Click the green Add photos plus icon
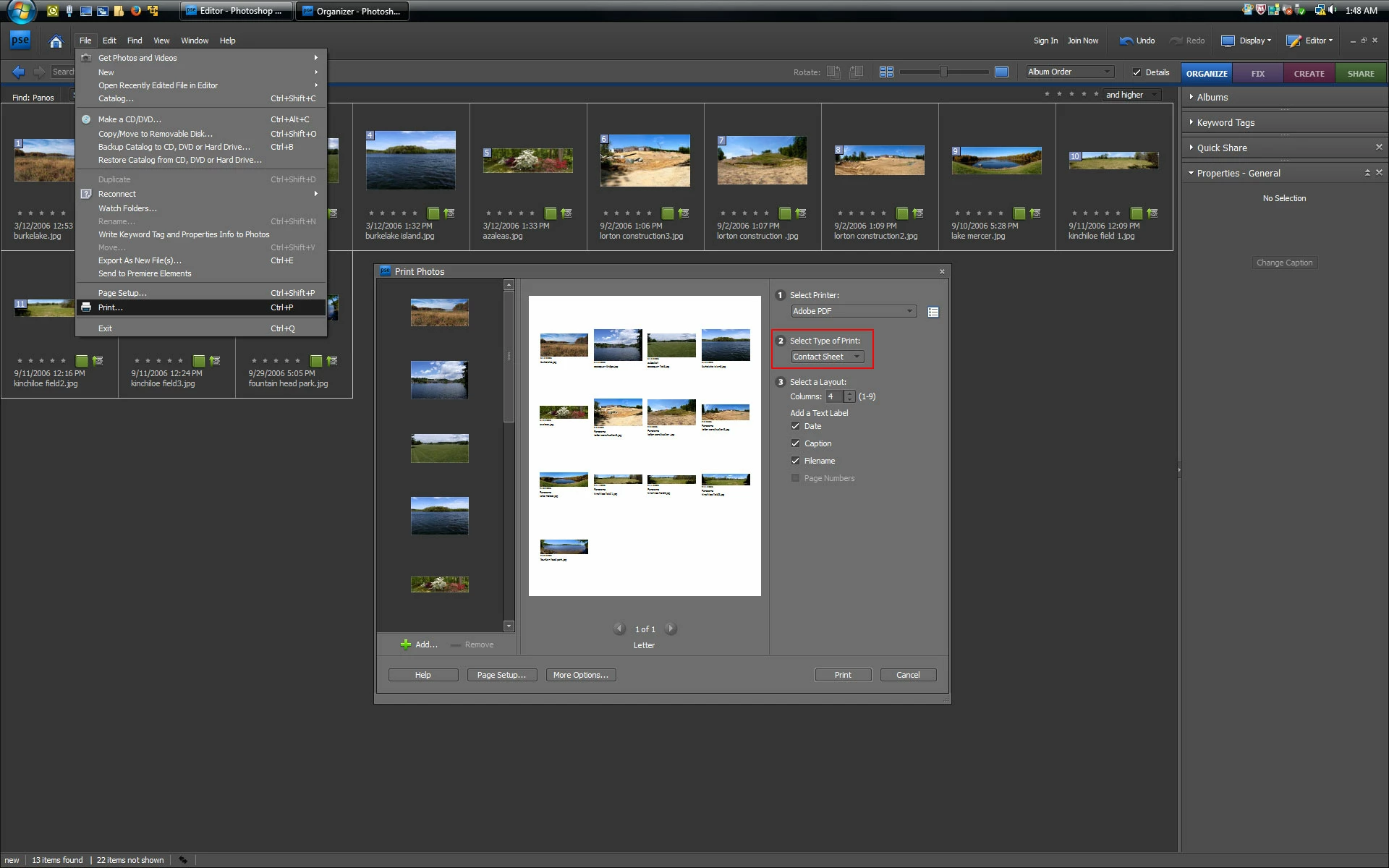 (x=406, y=644)
